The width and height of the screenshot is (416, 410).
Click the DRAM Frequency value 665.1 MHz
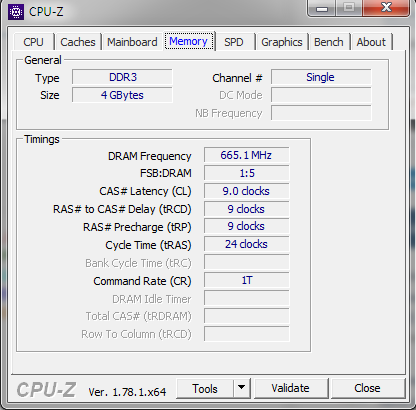[x=246, y=155]
